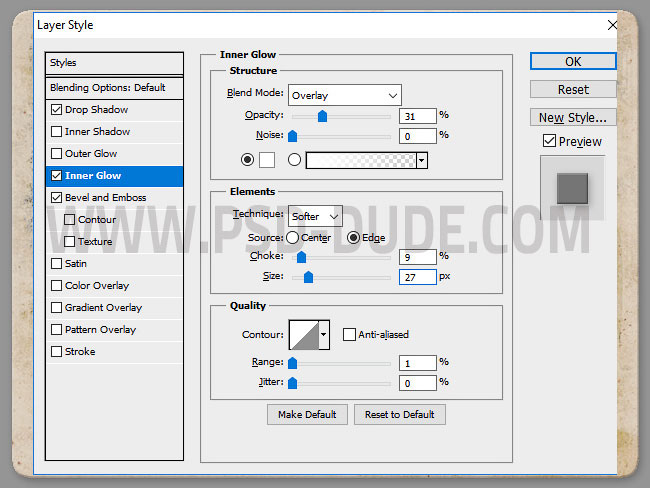Enable the Satin checkbox
Image resolution: width=650 pixels, height=488 pixels.
(x=56, y=263)
